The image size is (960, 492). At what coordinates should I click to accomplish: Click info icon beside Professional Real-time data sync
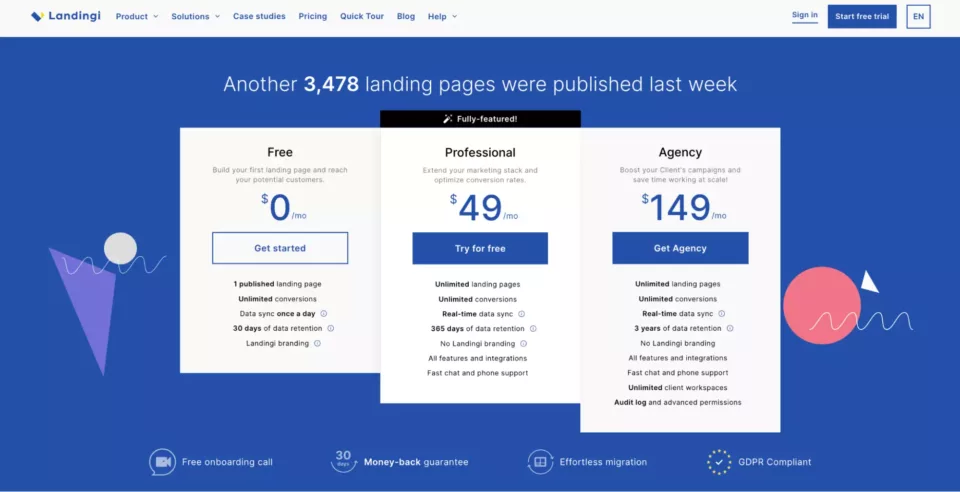[522, 314]
